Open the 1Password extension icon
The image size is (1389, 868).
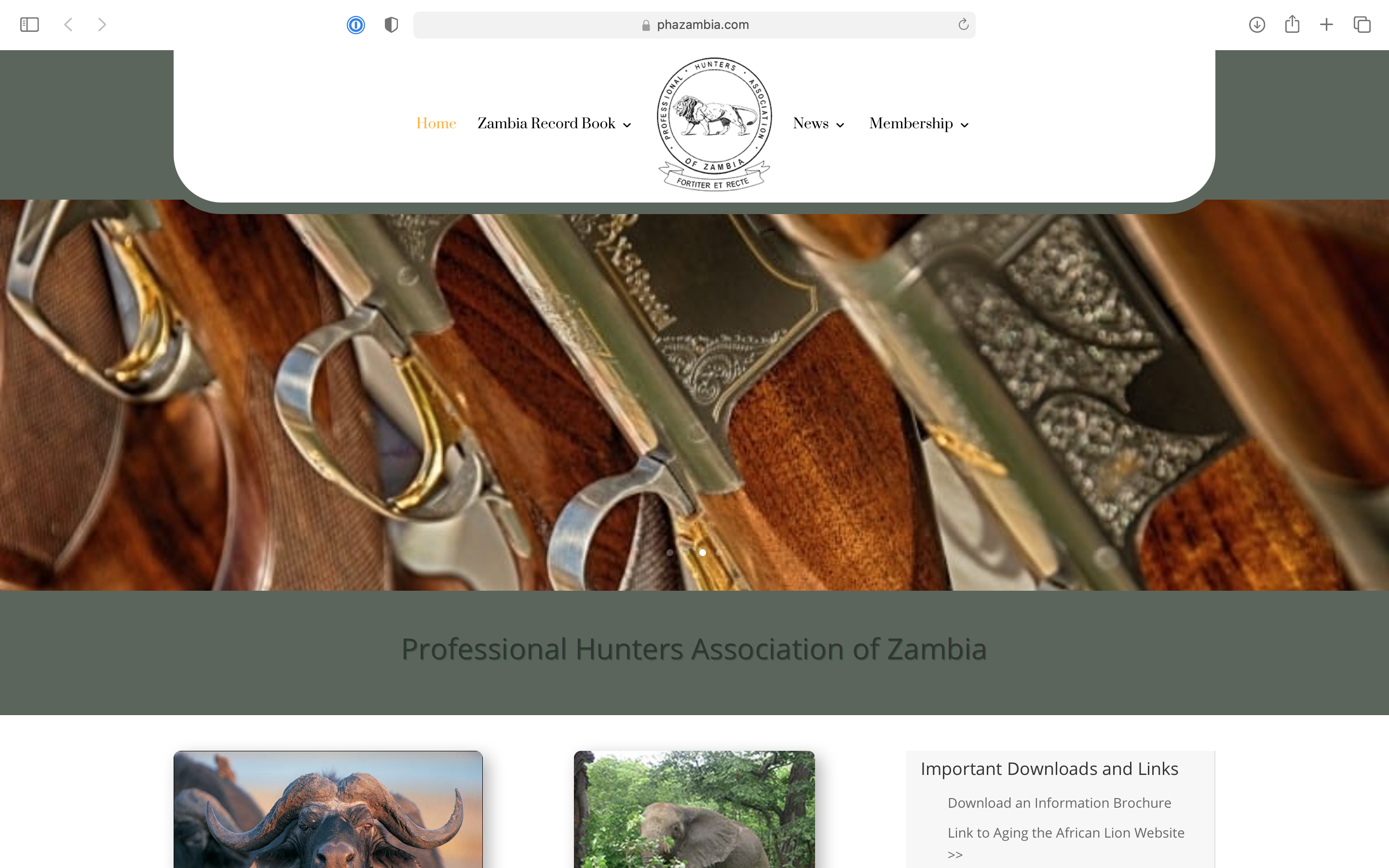point(356,25)
